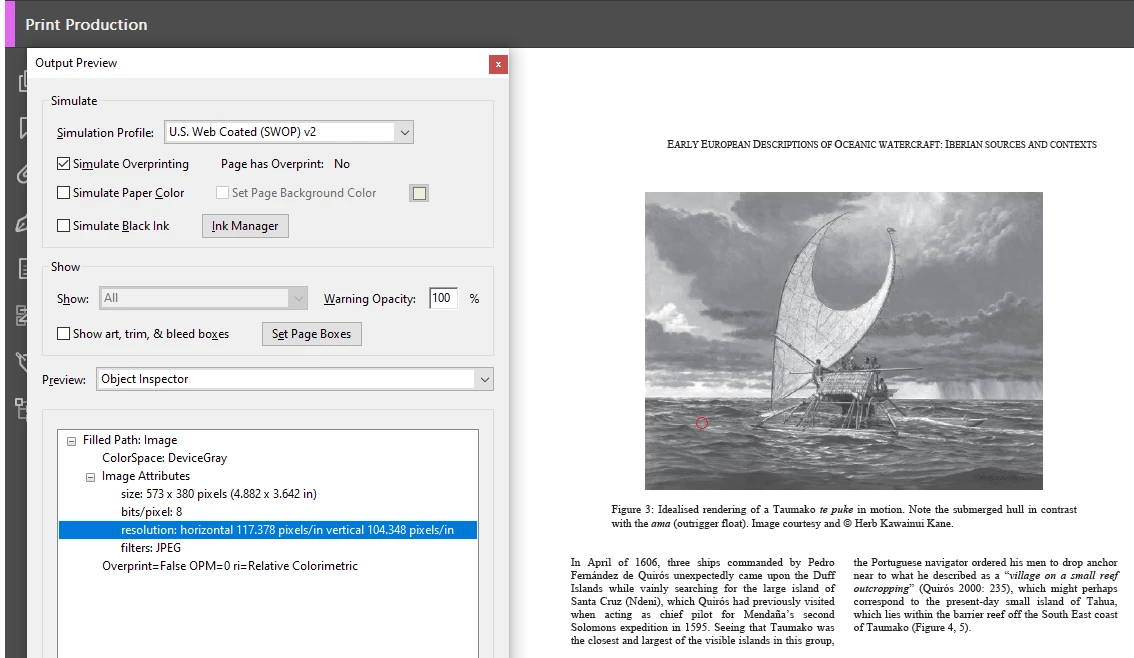
Task: Click the Warning Opacity input field
Action: [x=443, y=298]
